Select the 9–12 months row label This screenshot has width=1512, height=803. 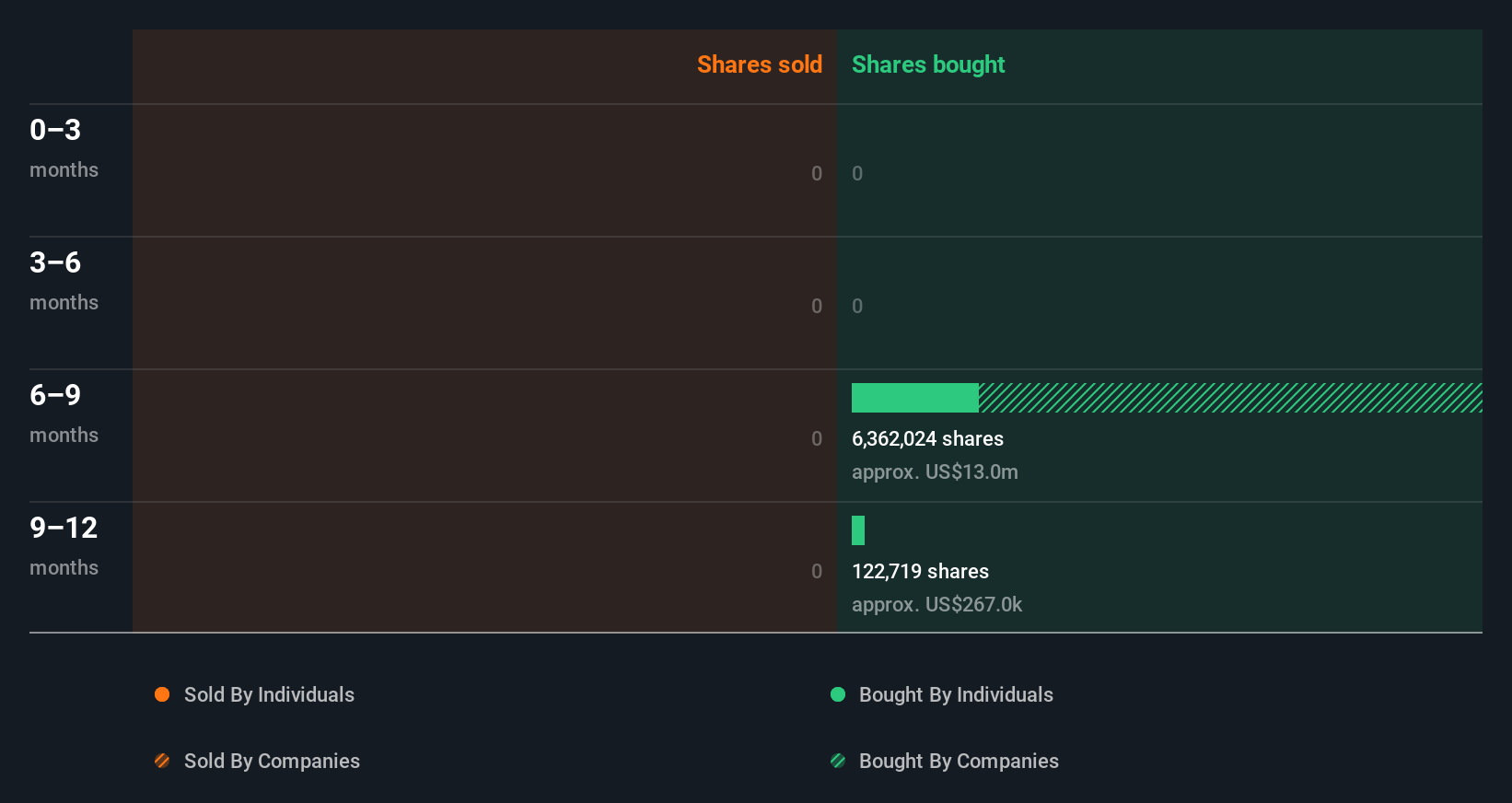pyautogui.click(x=64, y=545)
